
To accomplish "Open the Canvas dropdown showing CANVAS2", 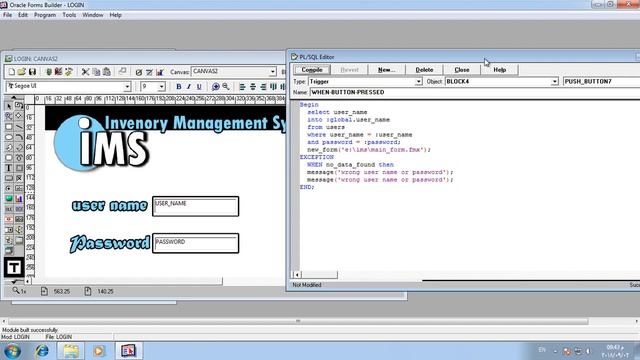I will pos(273,72).
